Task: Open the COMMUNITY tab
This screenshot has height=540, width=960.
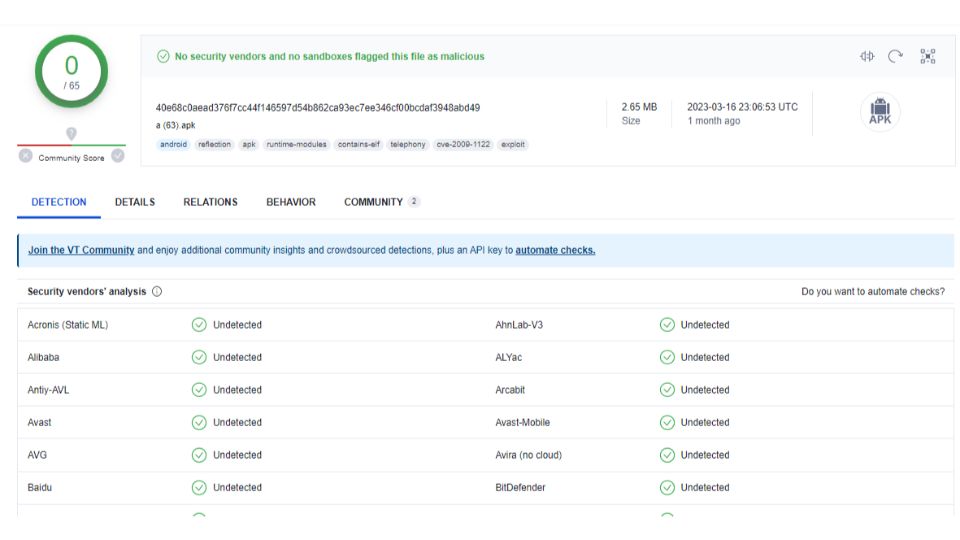Action: click(381, 202)
